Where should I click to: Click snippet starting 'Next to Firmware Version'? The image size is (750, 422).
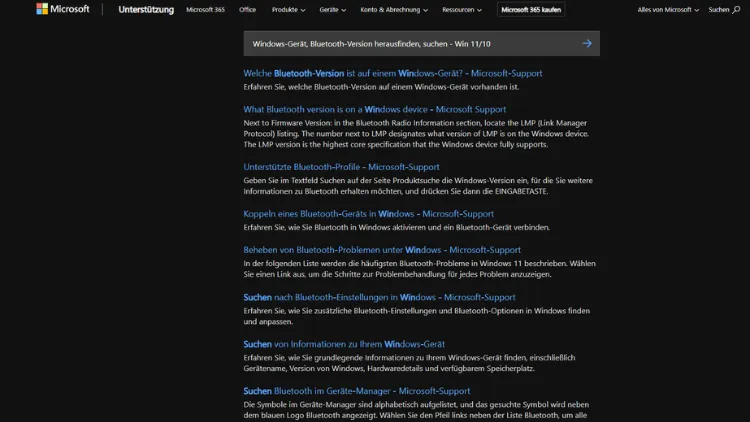click(x=416, y=133)
